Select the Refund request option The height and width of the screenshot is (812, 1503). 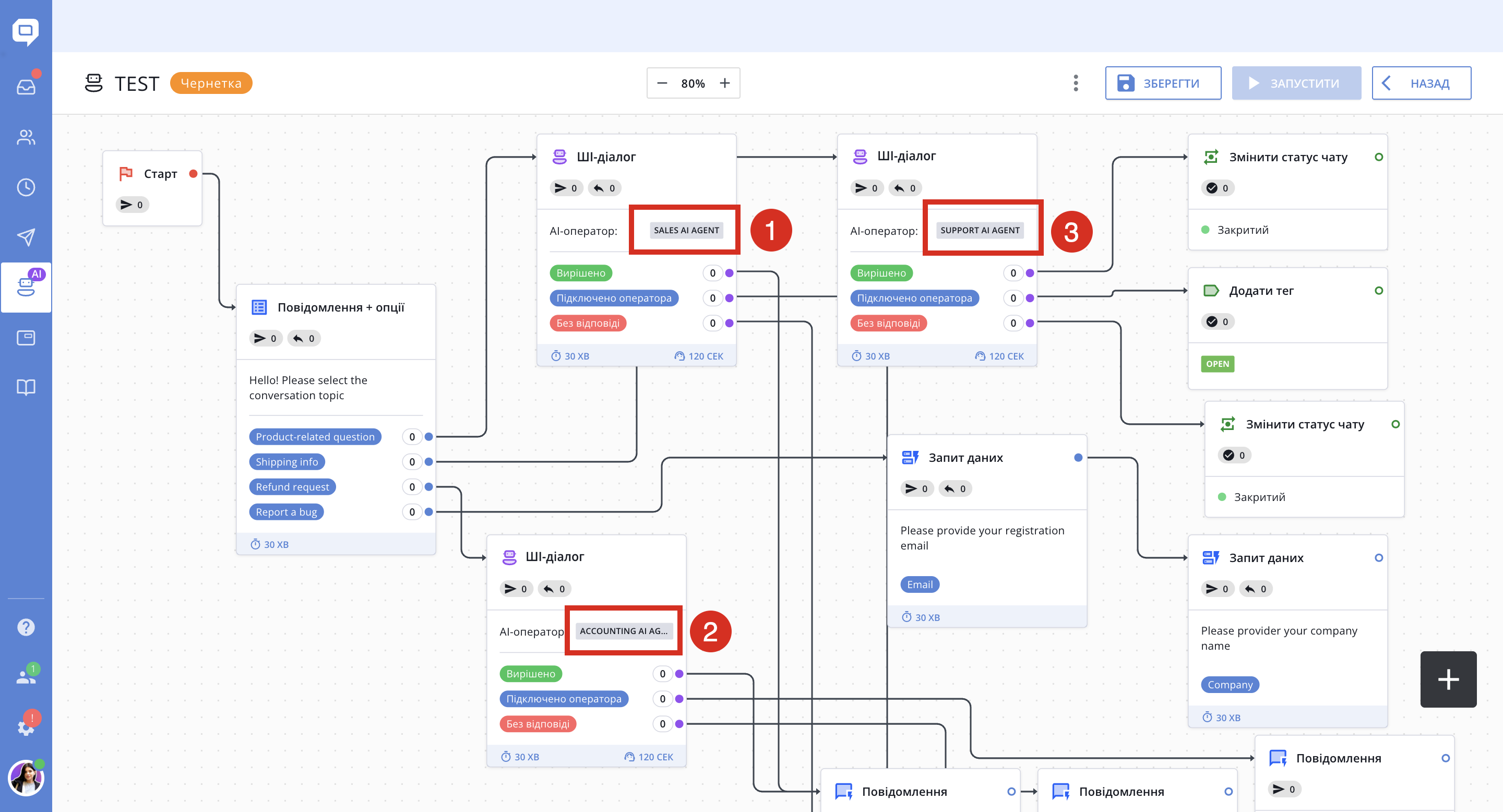click(x=292, y=487)
